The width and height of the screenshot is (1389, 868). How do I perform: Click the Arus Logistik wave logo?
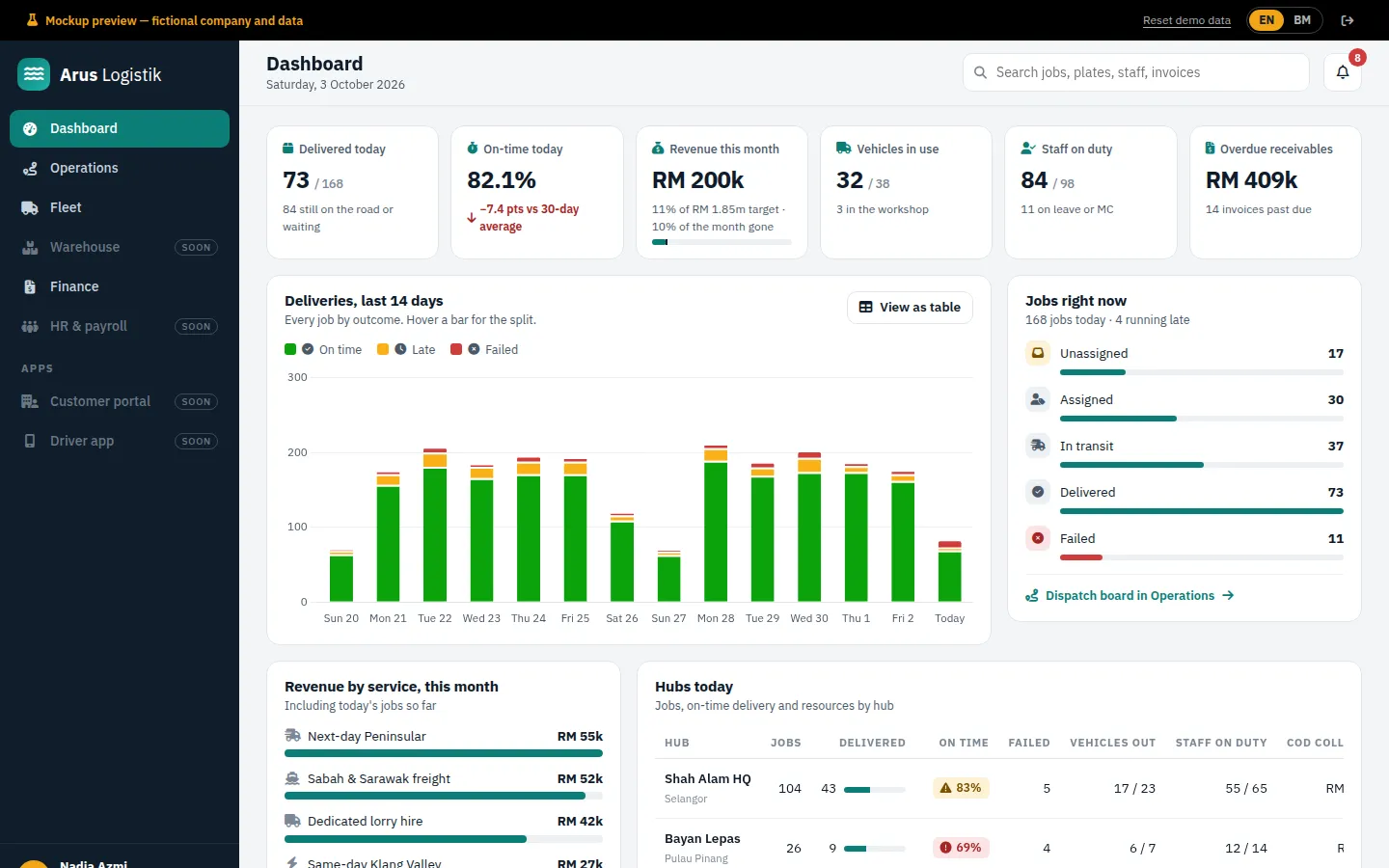tap(34, 74)
